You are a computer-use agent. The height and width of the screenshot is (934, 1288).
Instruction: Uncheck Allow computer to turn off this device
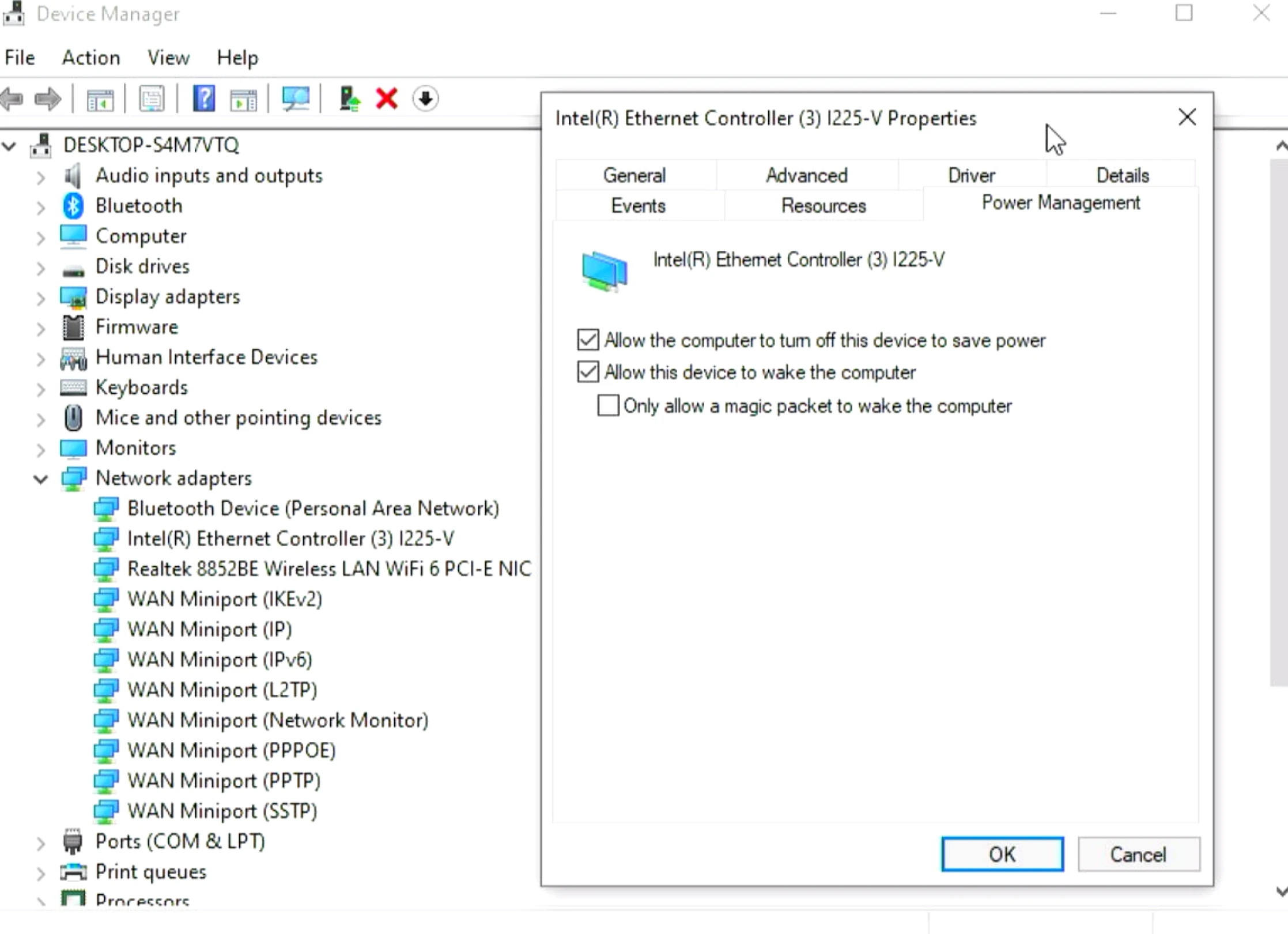tap(588, 340)
